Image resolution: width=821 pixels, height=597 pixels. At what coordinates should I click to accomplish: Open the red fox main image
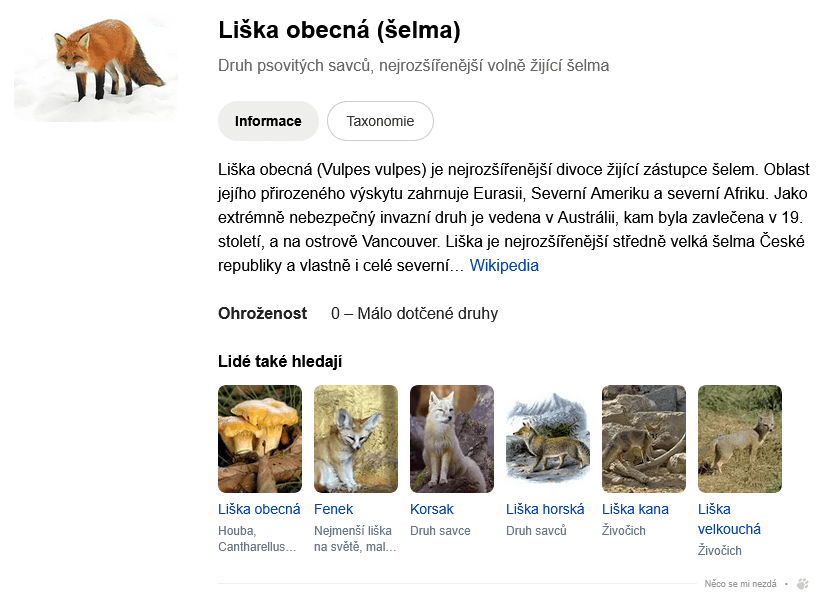[96, 68]
